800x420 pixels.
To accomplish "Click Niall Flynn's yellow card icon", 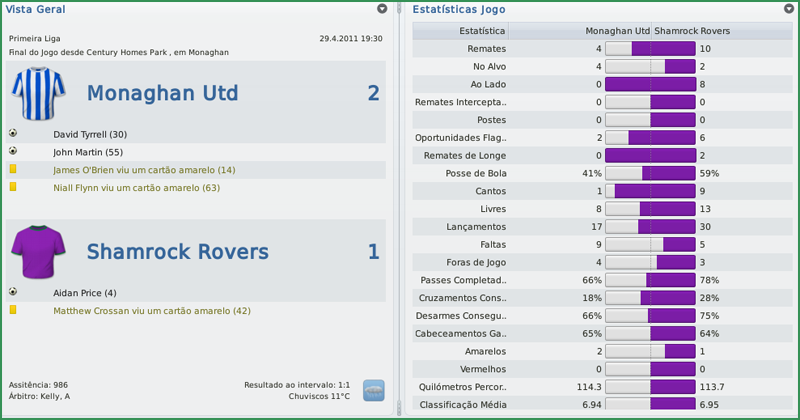I will [13, 187].
